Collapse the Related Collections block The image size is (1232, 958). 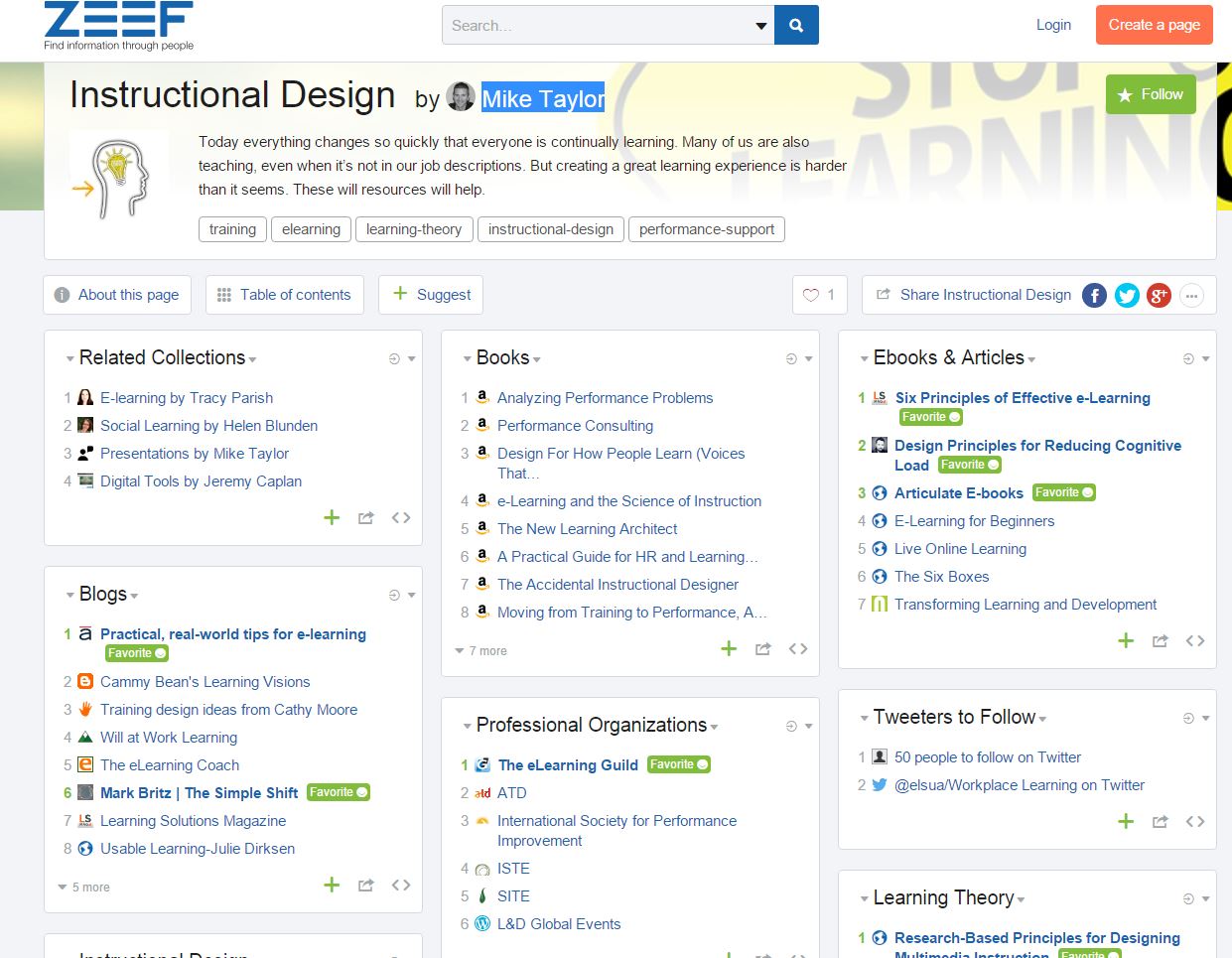pyautogui.click(x=69, y=359)
